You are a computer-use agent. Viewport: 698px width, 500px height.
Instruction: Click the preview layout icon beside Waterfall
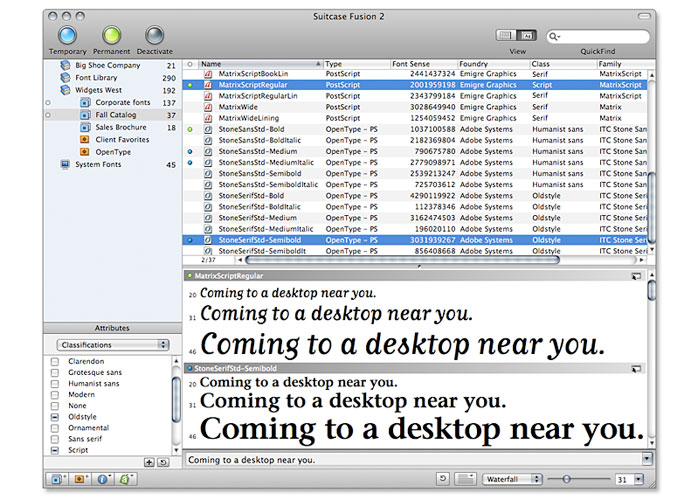(x=466, y=479)
